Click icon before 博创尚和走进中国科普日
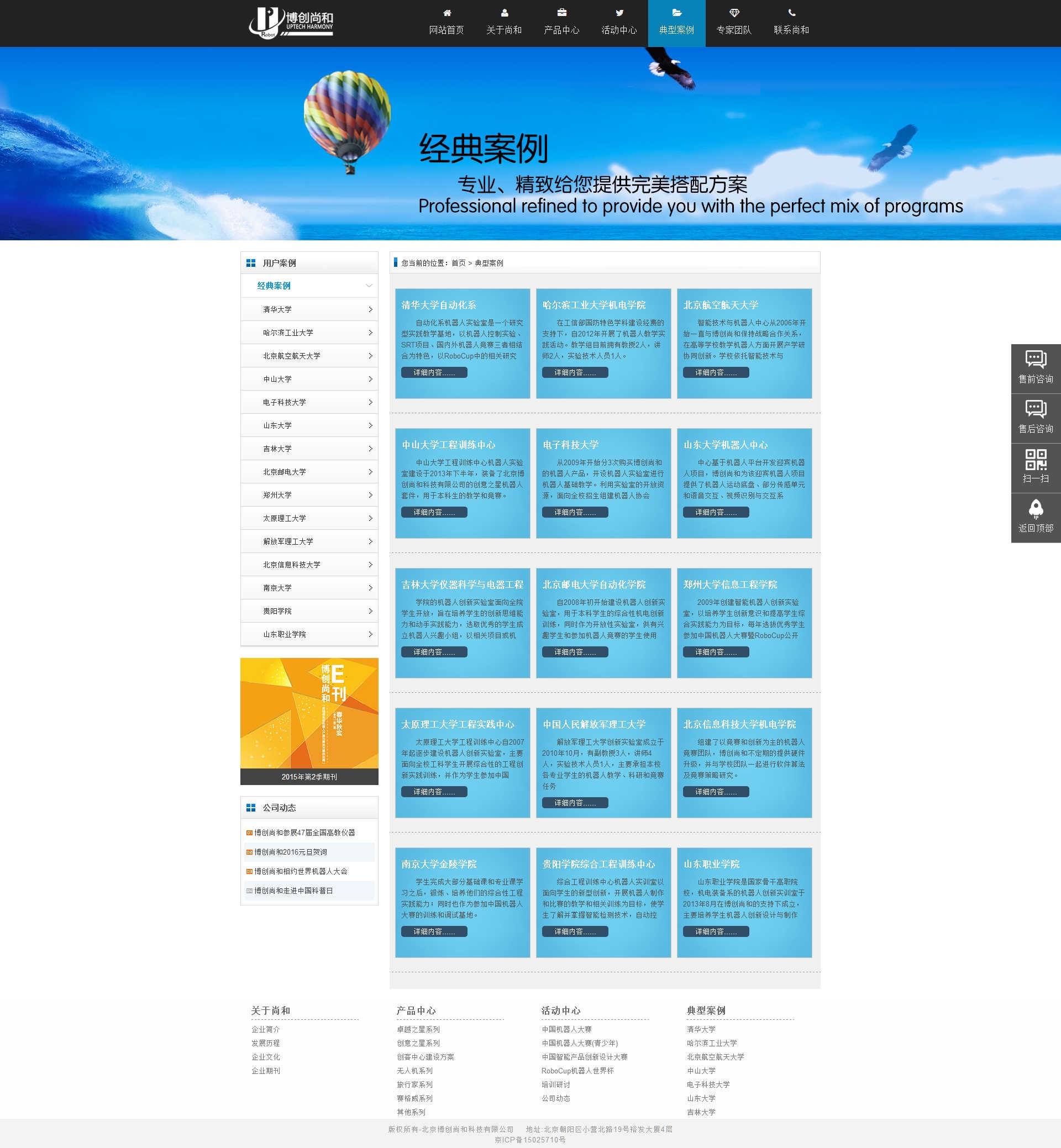Image resolution: width=1061 pixels, height=1148 pixels. coord(249,891)
